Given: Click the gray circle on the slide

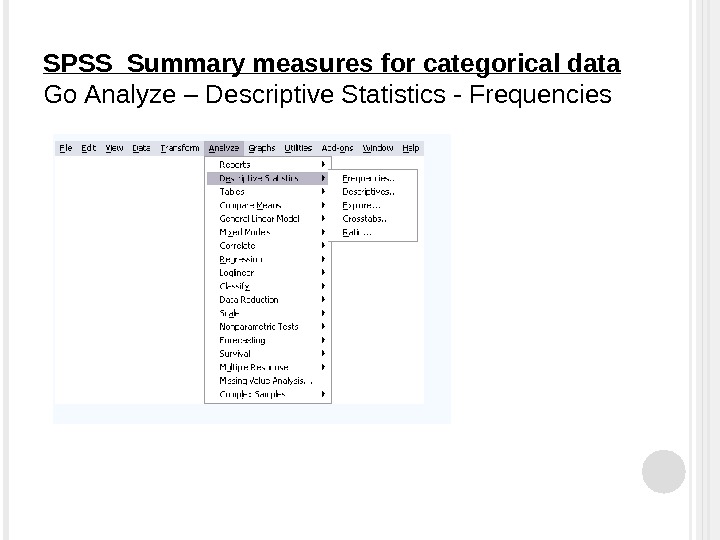Looking at the screenshot, I should pyautogui.click(x=663, y=471).
